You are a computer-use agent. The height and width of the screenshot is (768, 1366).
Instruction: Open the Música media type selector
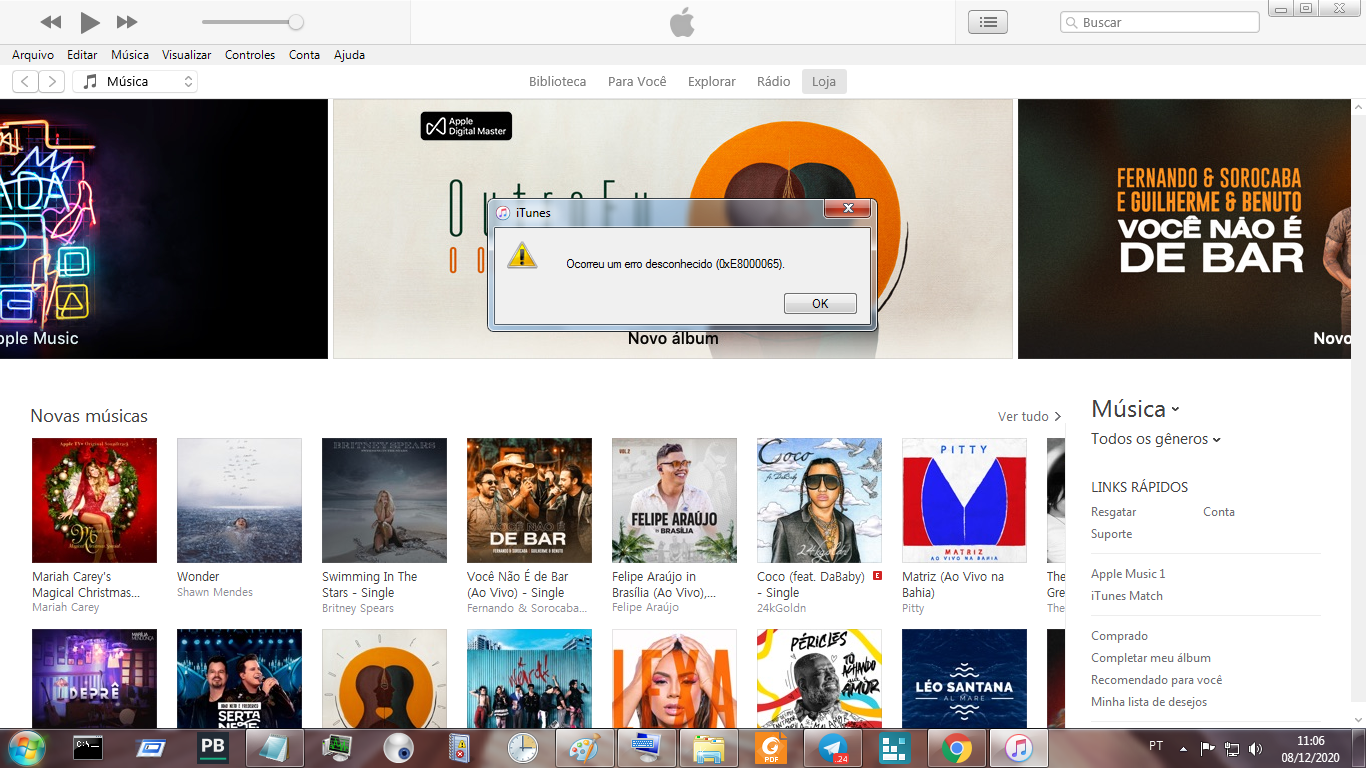pyautogui.click(x=135, y=82)
